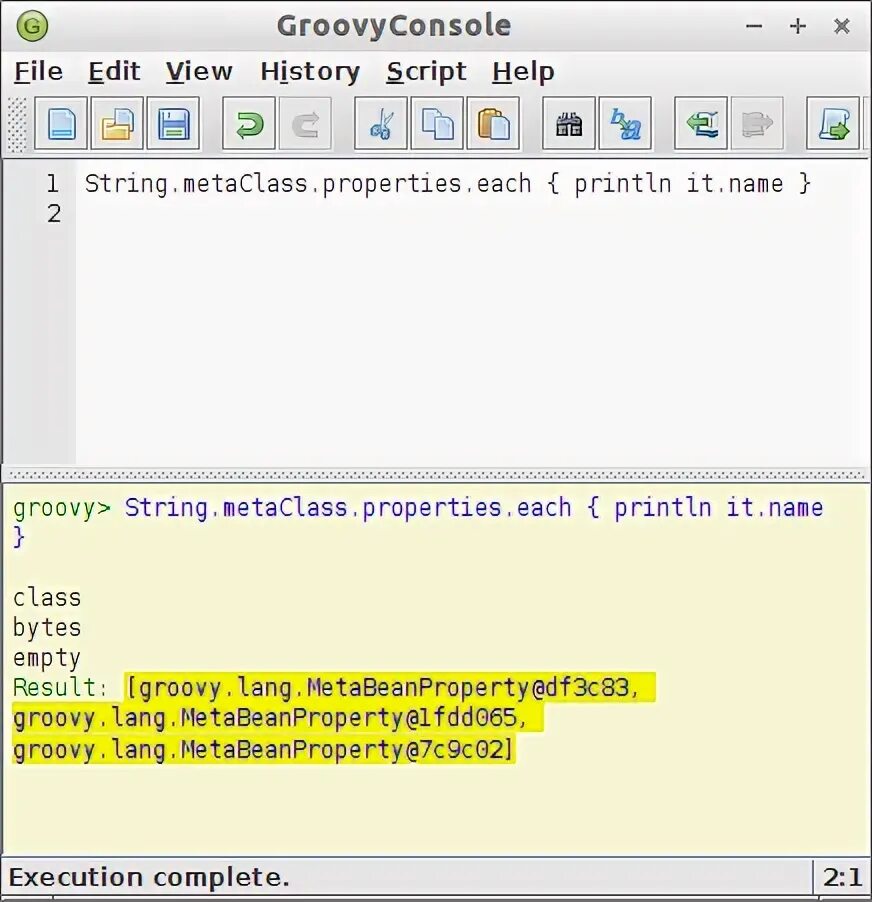Click the Paste clipboard icon
The height and width of the screenshot is (902, 872).
[493, 124]
